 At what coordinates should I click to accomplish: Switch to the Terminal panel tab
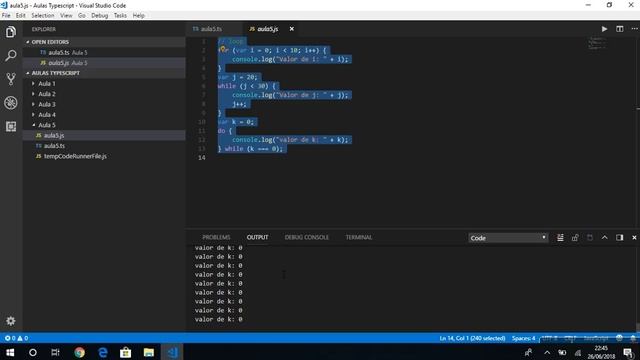pyautogui.click(x=359, y=238)
